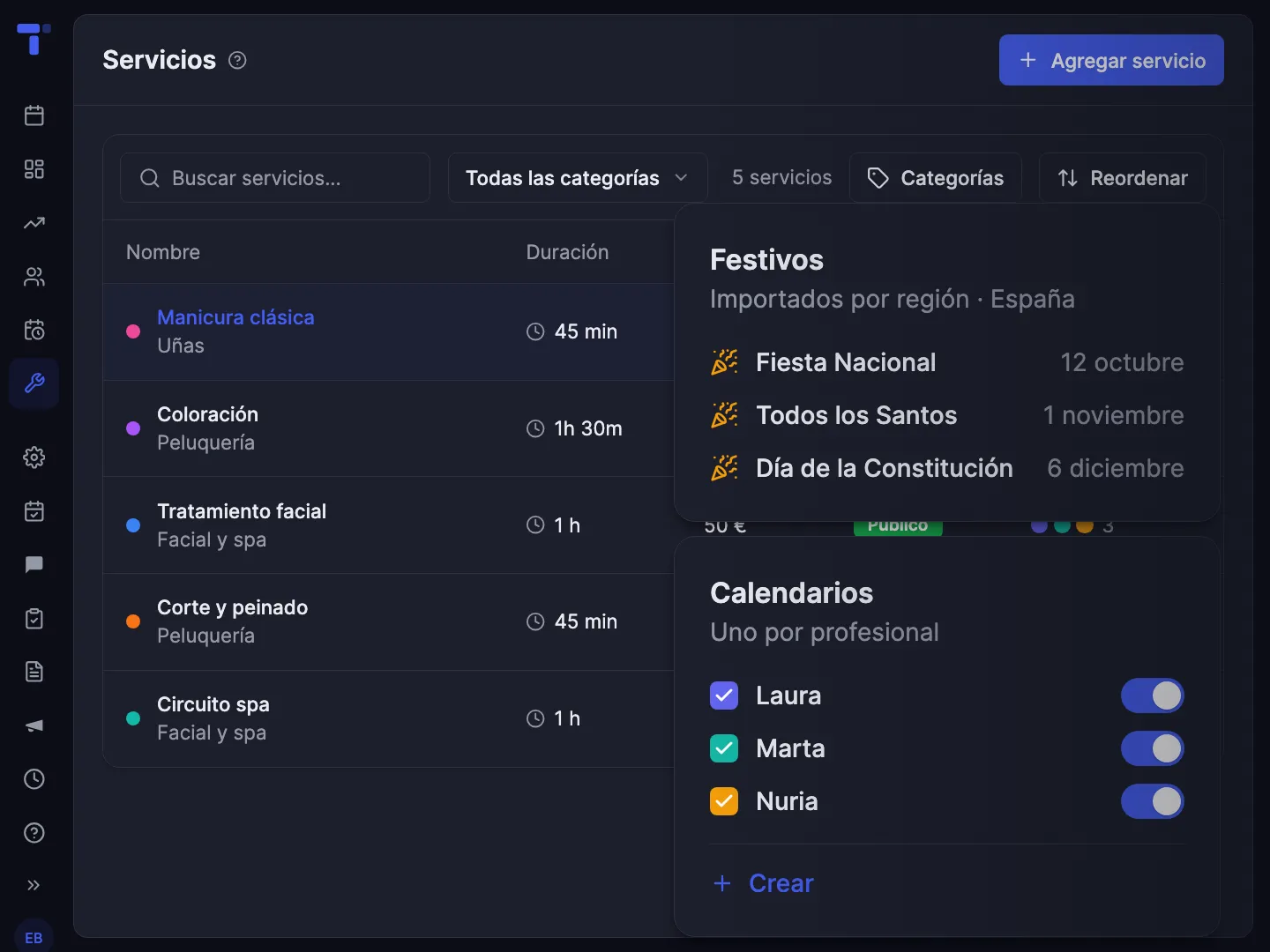The width and height of the screenshot is (1270, 952).
Task: Open the chat message bubble icon
Action: point(34,564)
